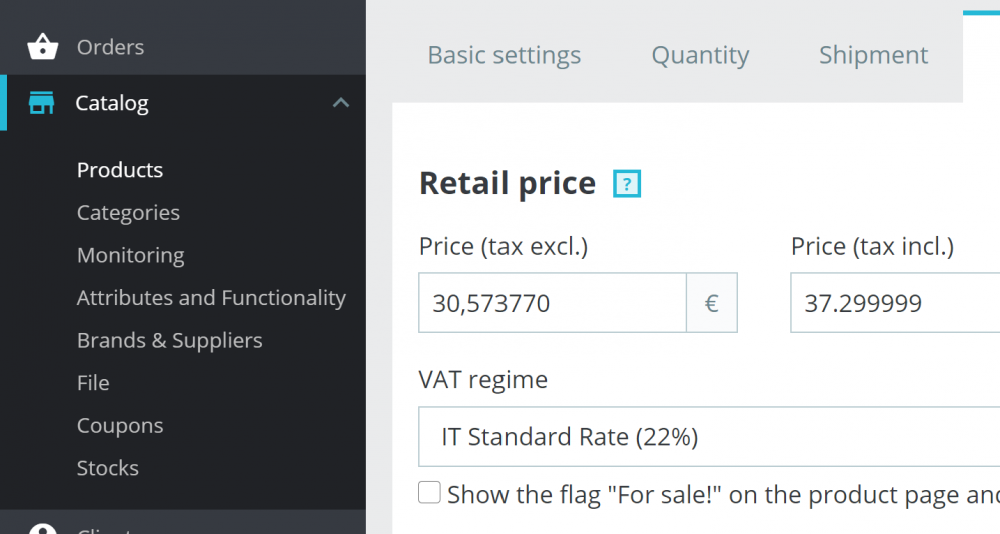
Task: Select Monitoring in the sidebar
Action: [x=130, y=255]
